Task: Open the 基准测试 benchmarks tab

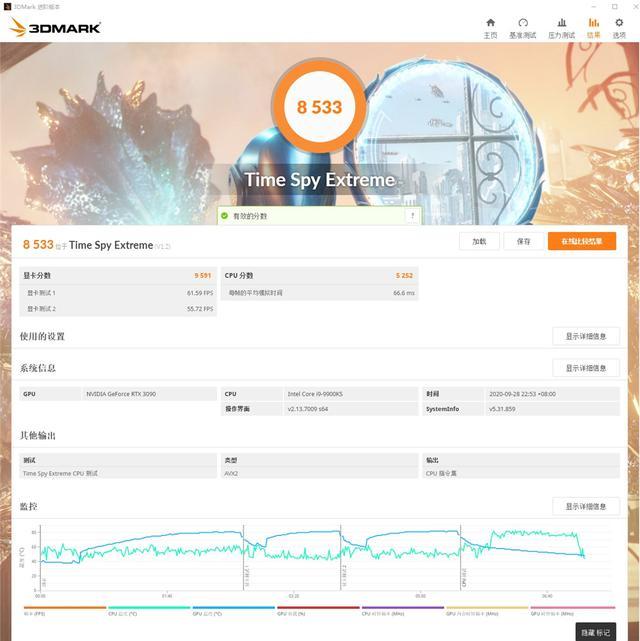Action: (522, 28)
